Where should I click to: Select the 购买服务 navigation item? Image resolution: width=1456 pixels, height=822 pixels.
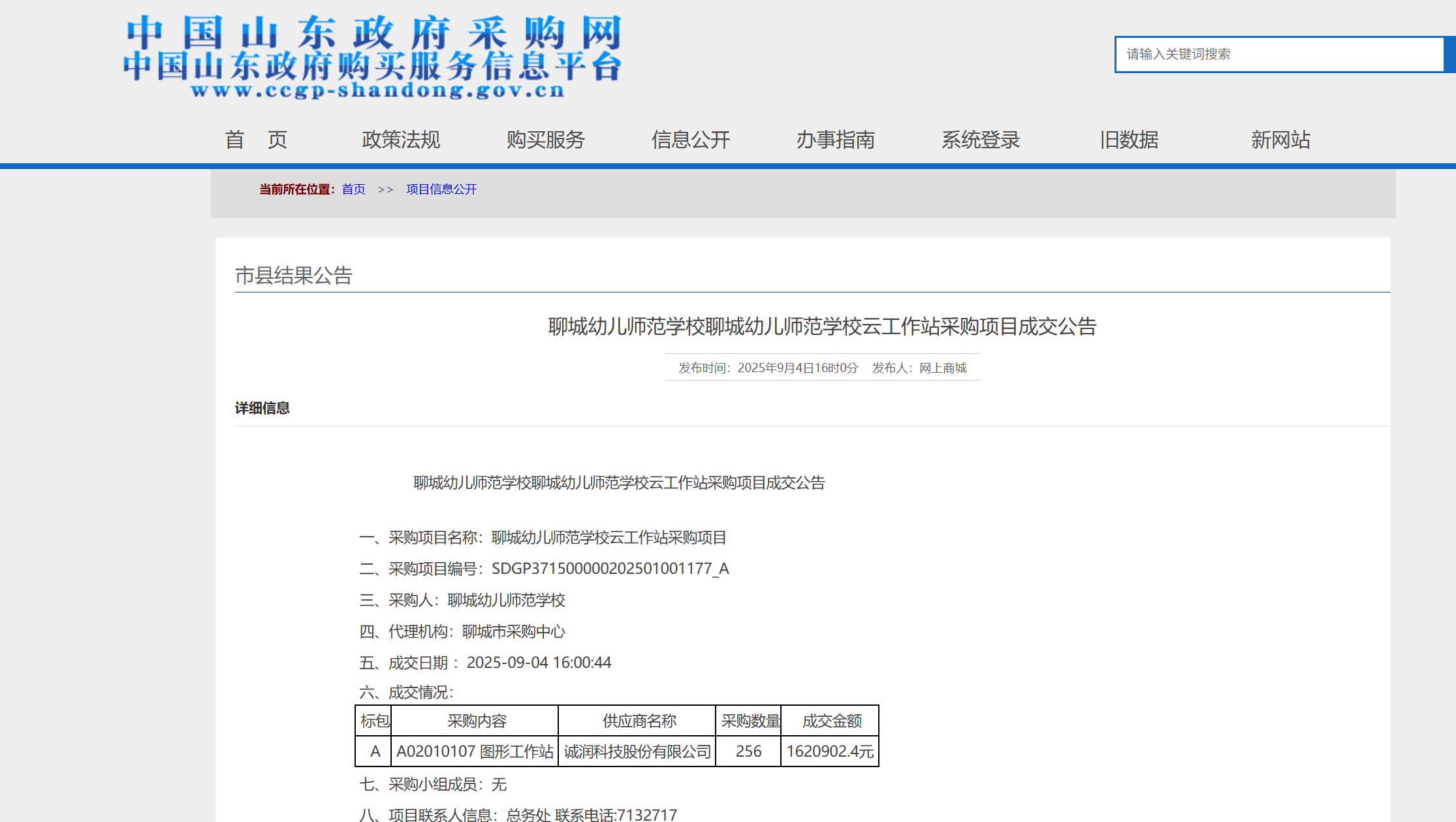pos(546,140)
